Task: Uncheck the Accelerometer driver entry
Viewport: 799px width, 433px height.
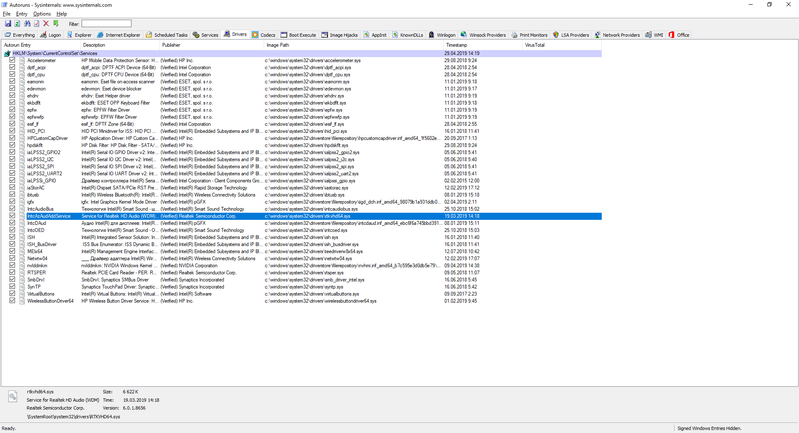Action: (12, 60)
